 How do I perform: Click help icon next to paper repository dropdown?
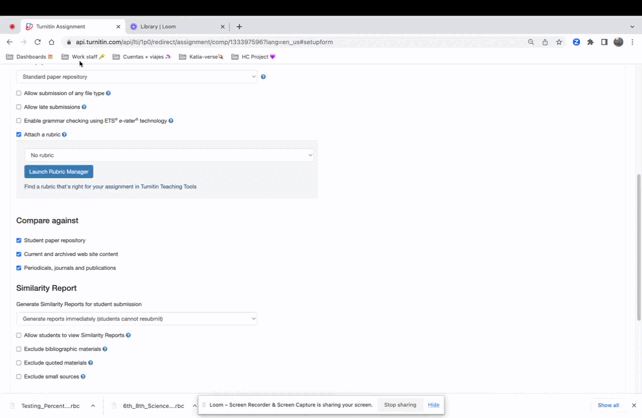263,77
